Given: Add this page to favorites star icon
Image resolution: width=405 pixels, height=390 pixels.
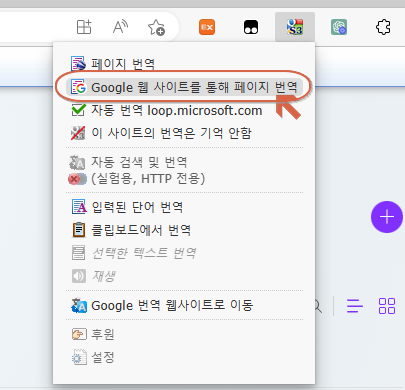Looking at the screenshot, I should pos(156,27).
